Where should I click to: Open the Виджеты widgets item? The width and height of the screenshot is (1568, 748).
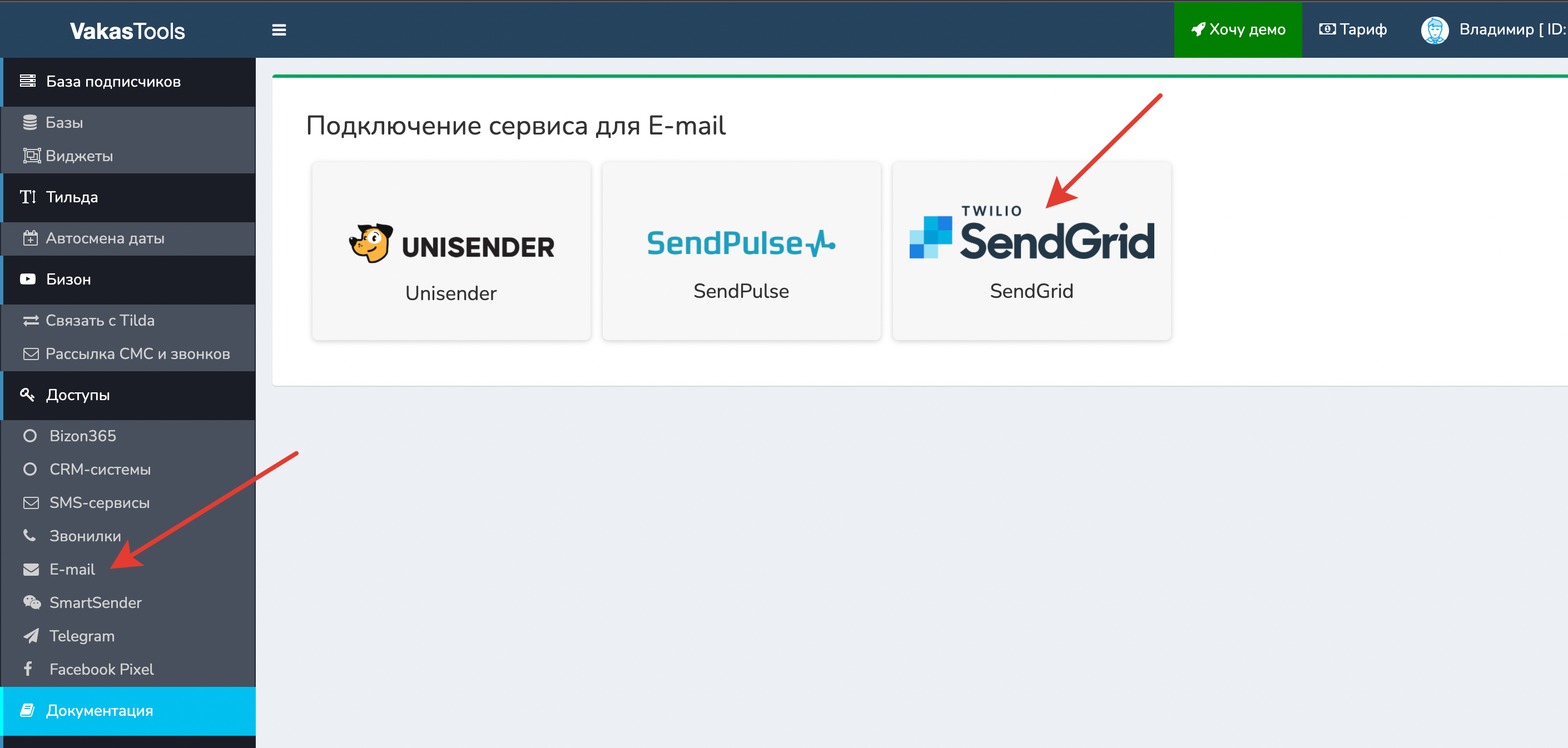tap(128, 156)
